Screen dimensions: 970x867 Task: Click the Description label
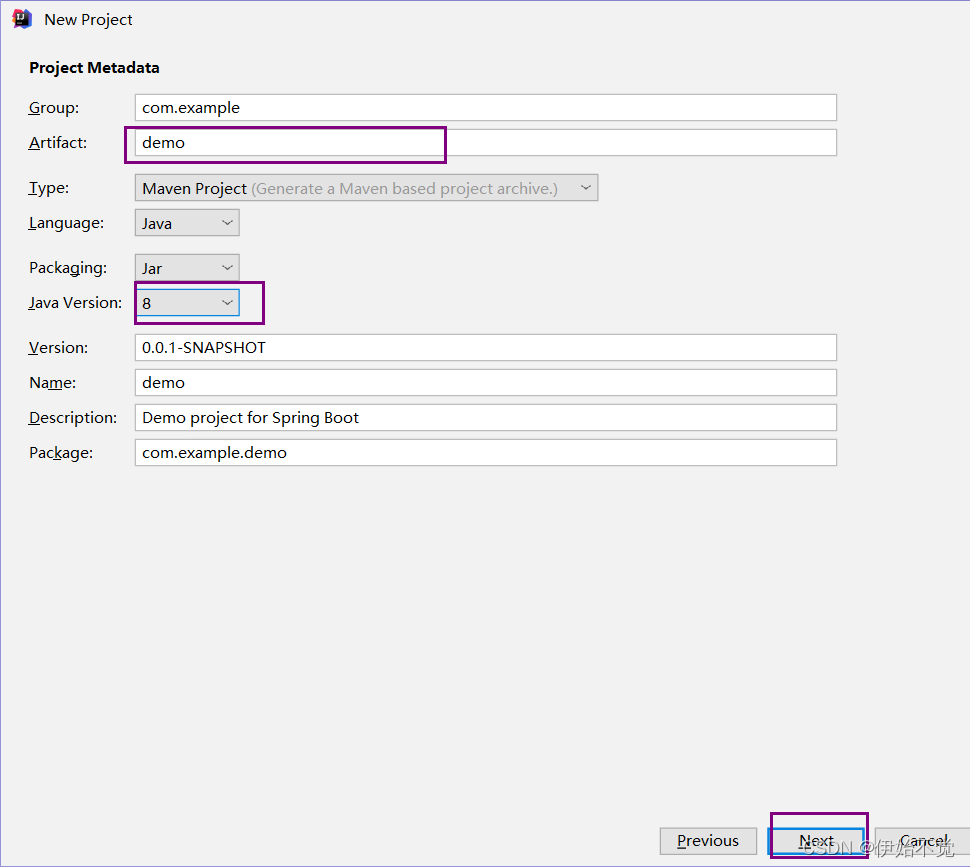coord(72,418)
